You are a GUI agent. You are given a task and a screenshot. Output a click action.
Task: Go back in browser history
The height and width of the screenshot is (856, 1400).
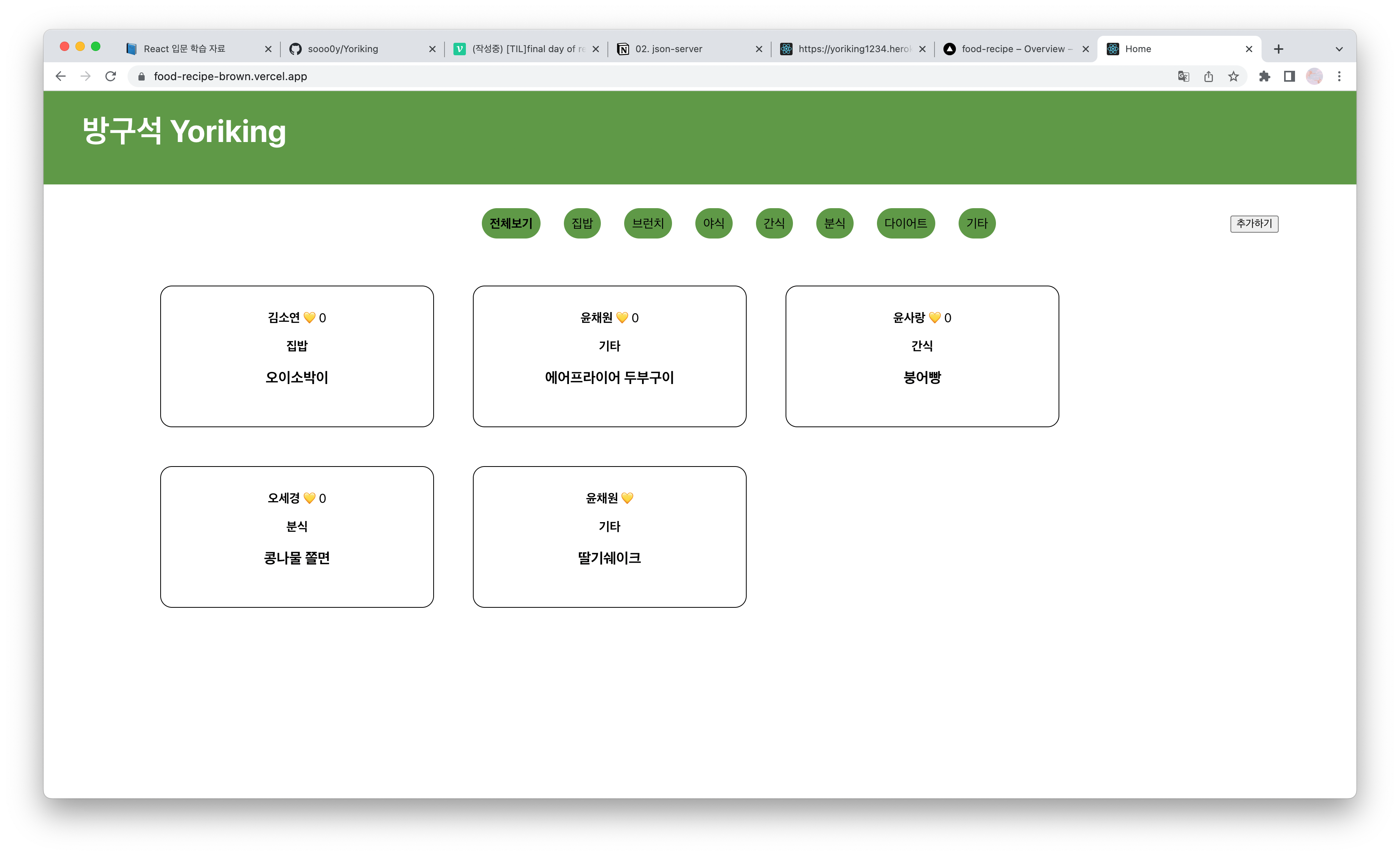click(x=60, y=75)
